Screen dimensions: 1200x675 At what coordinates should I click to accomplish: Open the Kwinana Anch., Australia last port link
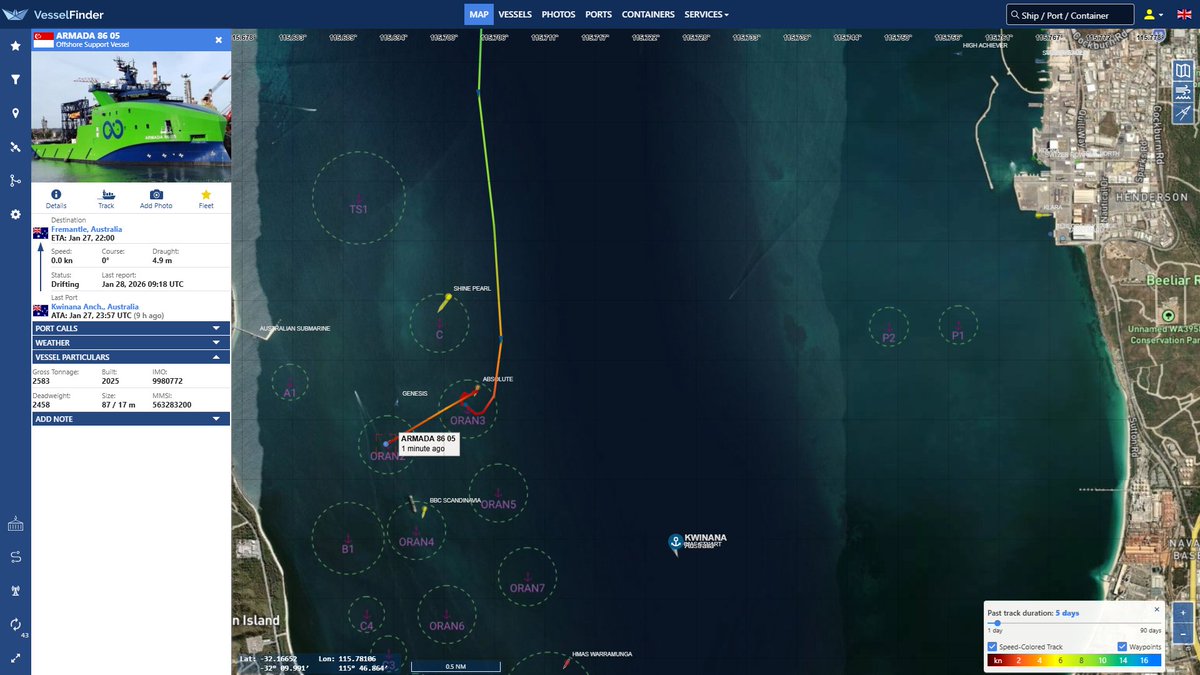click(x=93, y=306)
